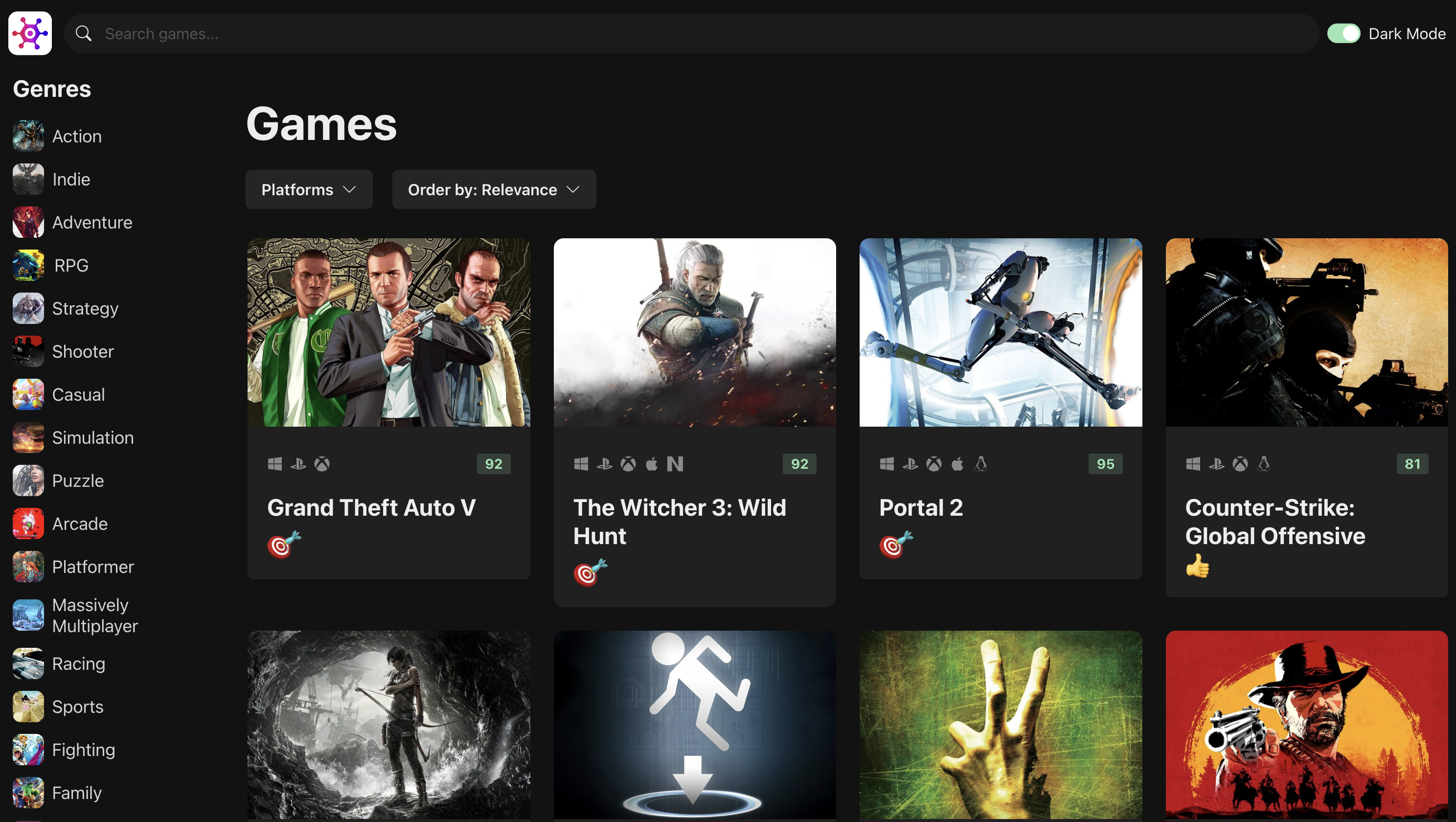Screen dimensions: 1456x822
Task: Click the Fighting genre thumbnail icon
Action: tap(28, 750)
